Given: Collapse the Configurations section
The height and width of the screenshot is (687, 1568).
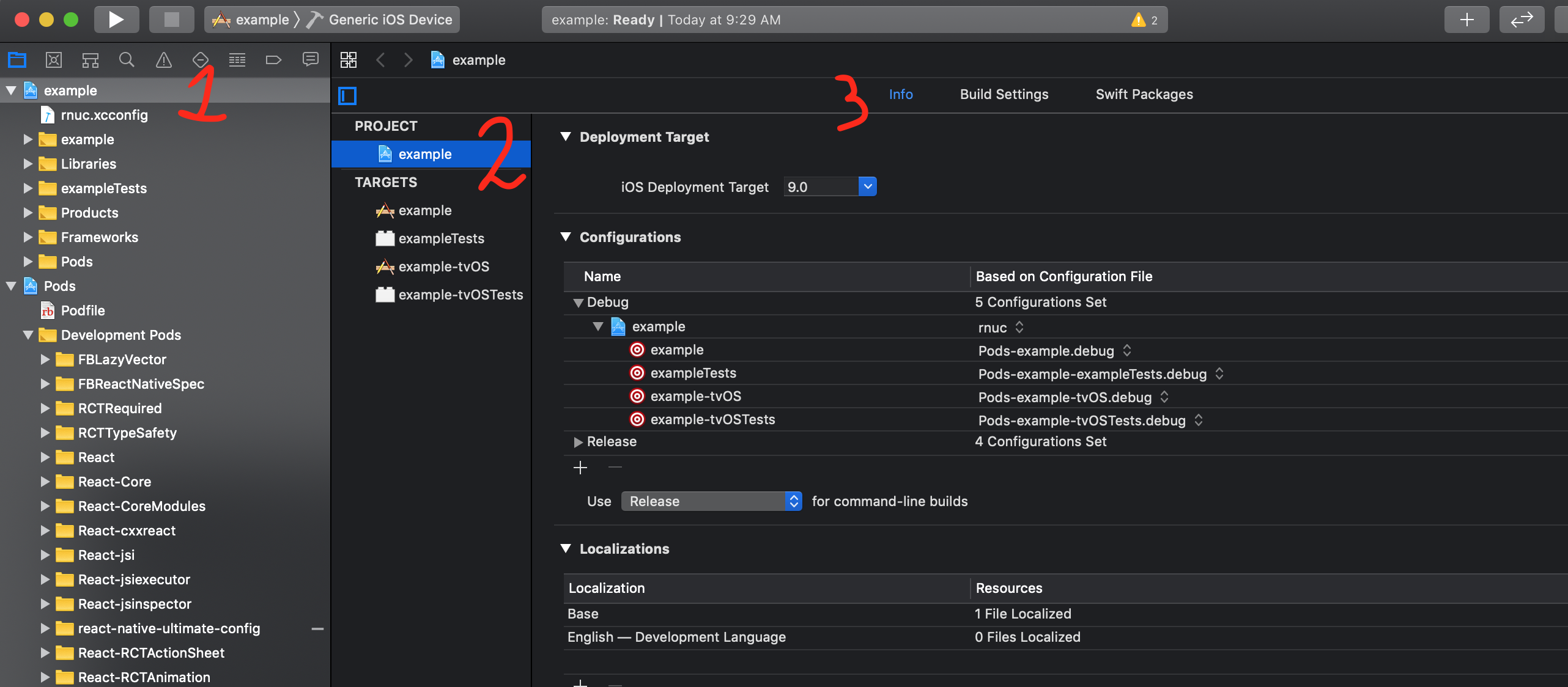Looking at the screenshot, I should (x=566, y=237).
